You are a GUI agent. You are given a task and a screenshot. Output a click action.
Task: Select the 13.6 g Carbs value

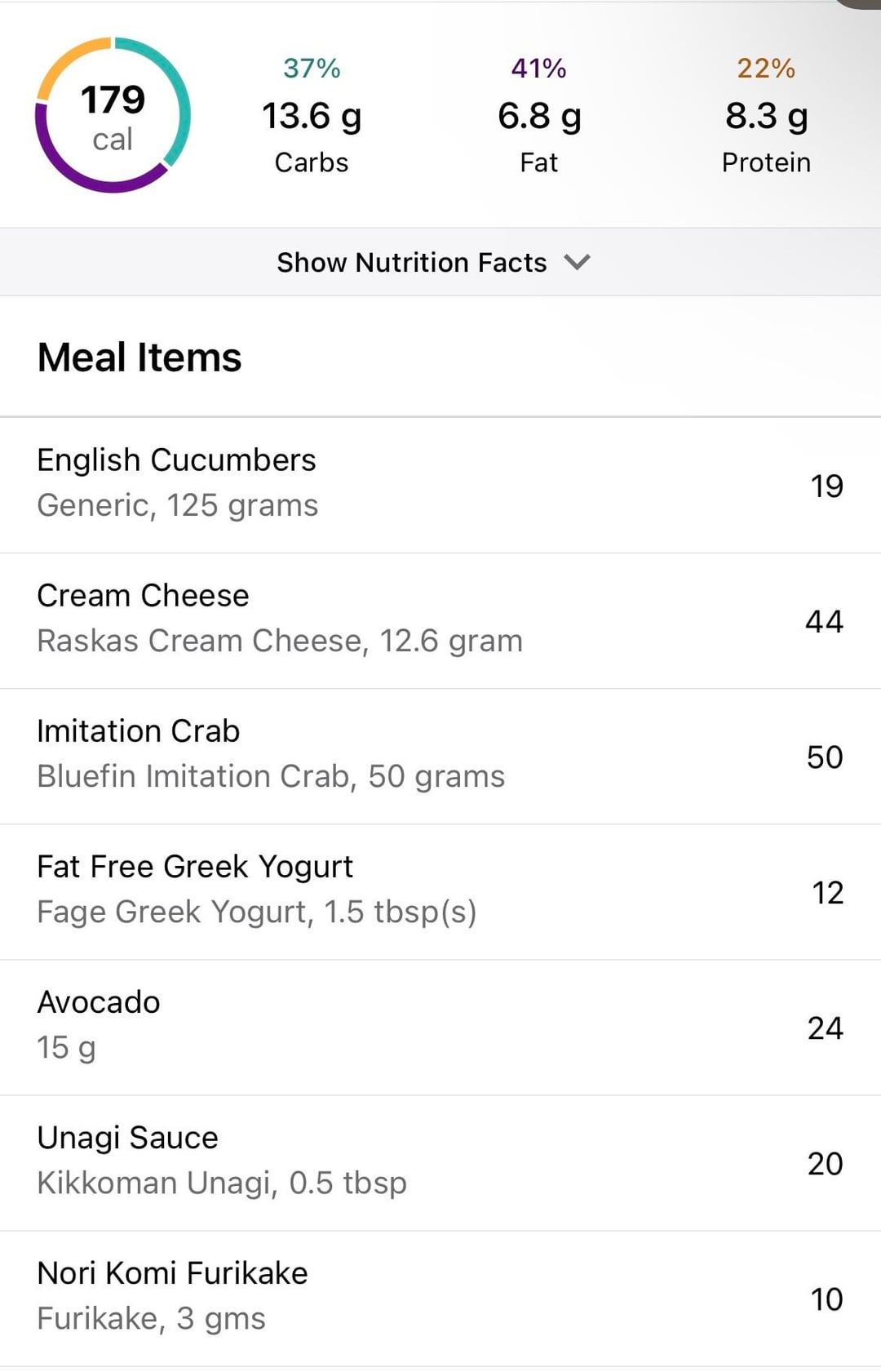point(312,116)
